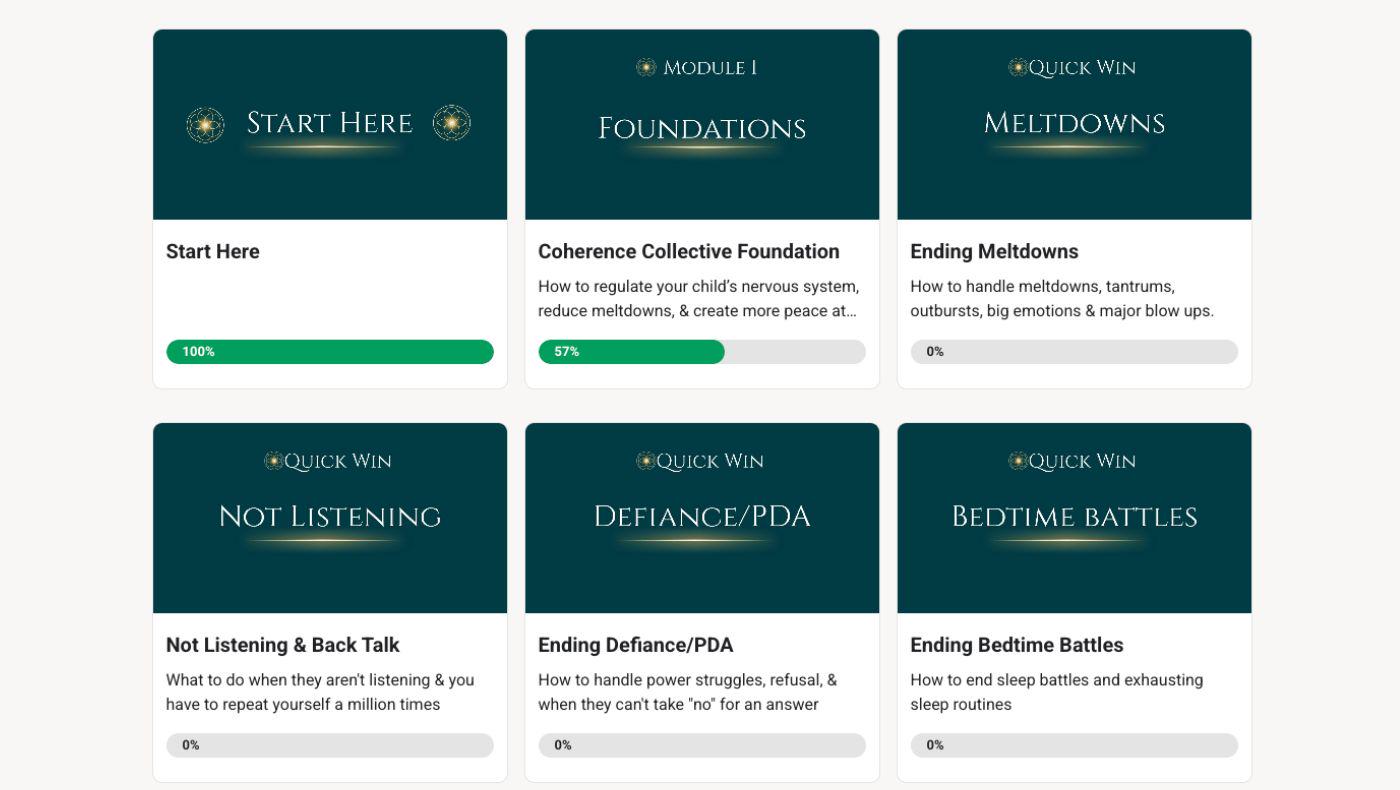Image resolution: width=1400 pixels, height=790 pixels.
Task: Click the left mandala icon beside Start Here
Action: point(205,125)
